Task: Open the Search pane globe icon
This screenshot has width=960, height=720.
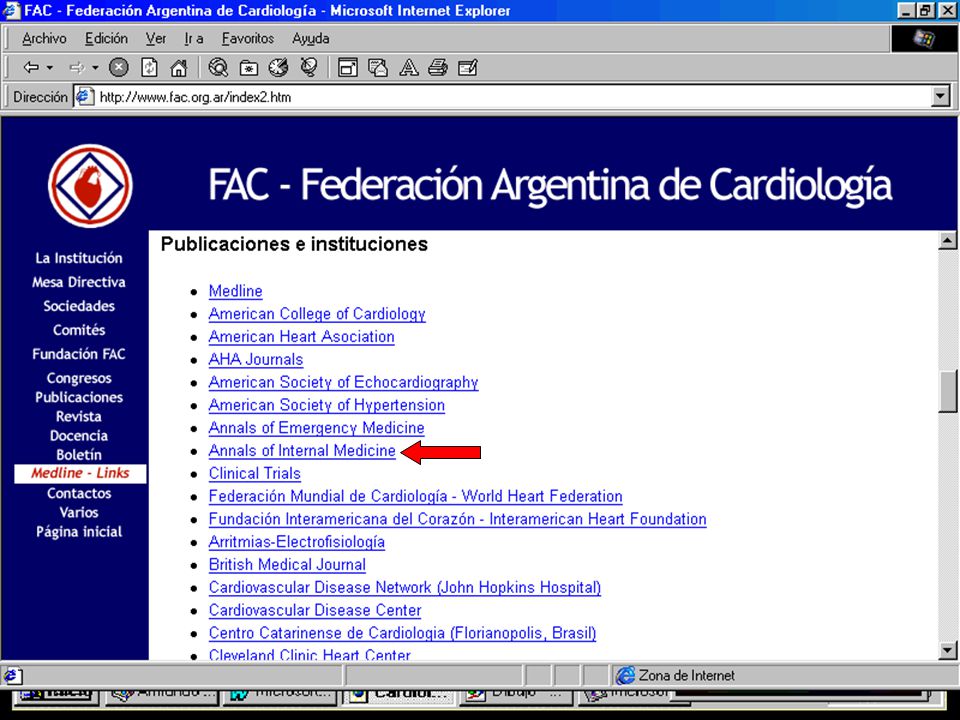Action: pos(218,67)
